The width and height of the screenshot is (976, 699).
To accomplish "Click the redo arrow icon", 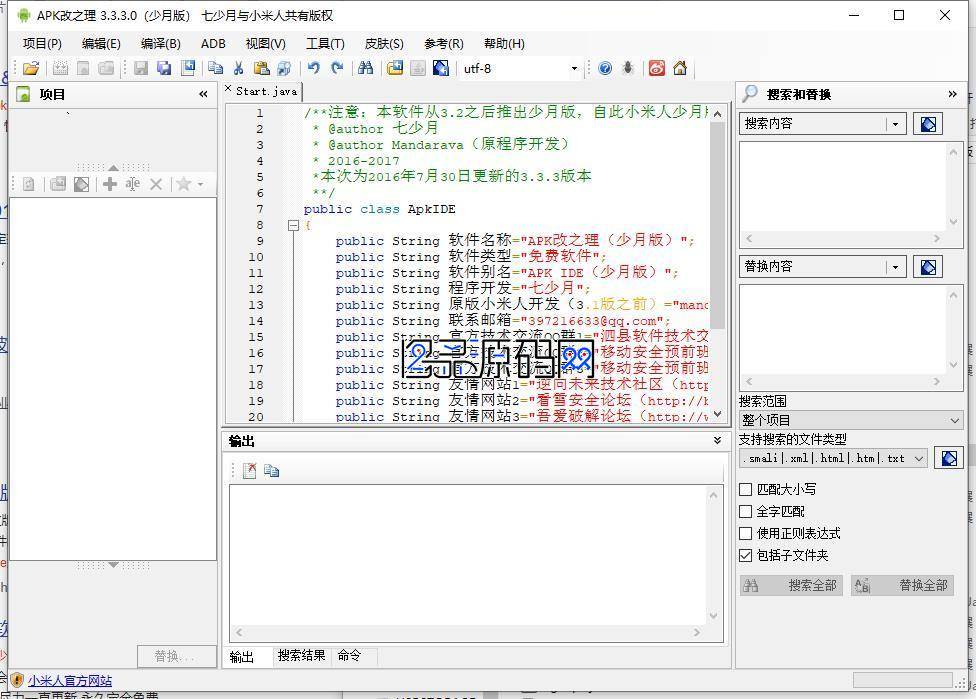I will click(337, 68).
